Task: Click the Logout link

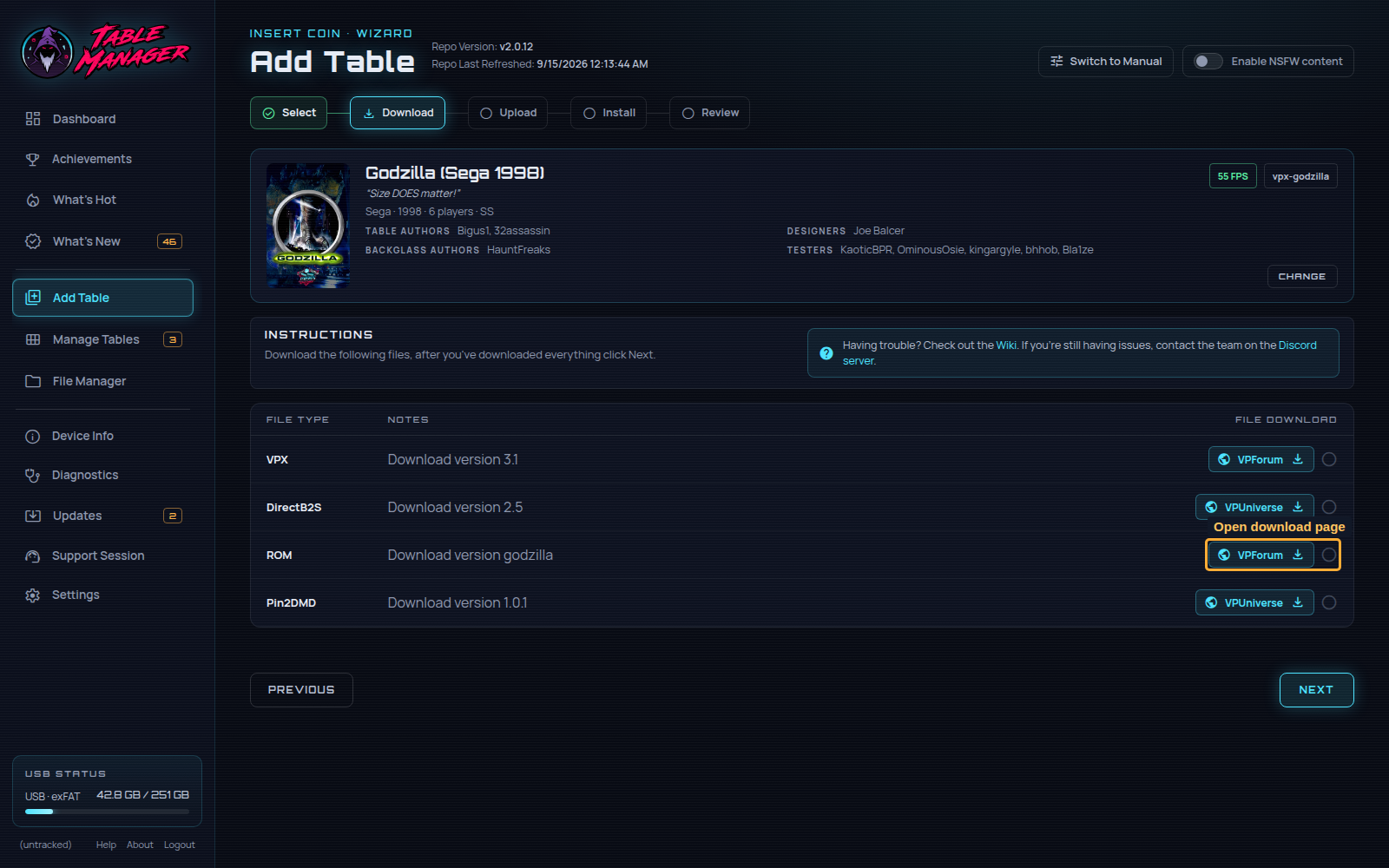Action: (x=179, y=845)
